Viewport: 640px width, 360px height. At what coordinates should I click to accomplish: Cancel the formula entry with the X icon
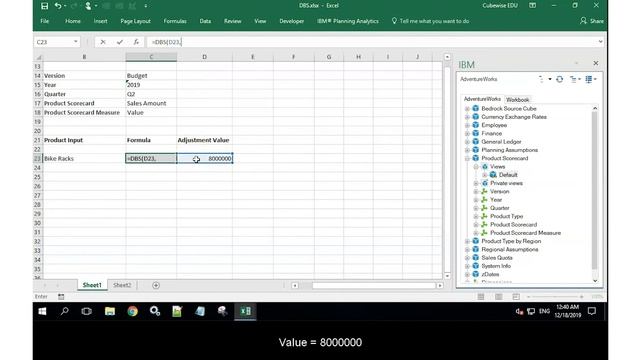(x=103, y=42)
